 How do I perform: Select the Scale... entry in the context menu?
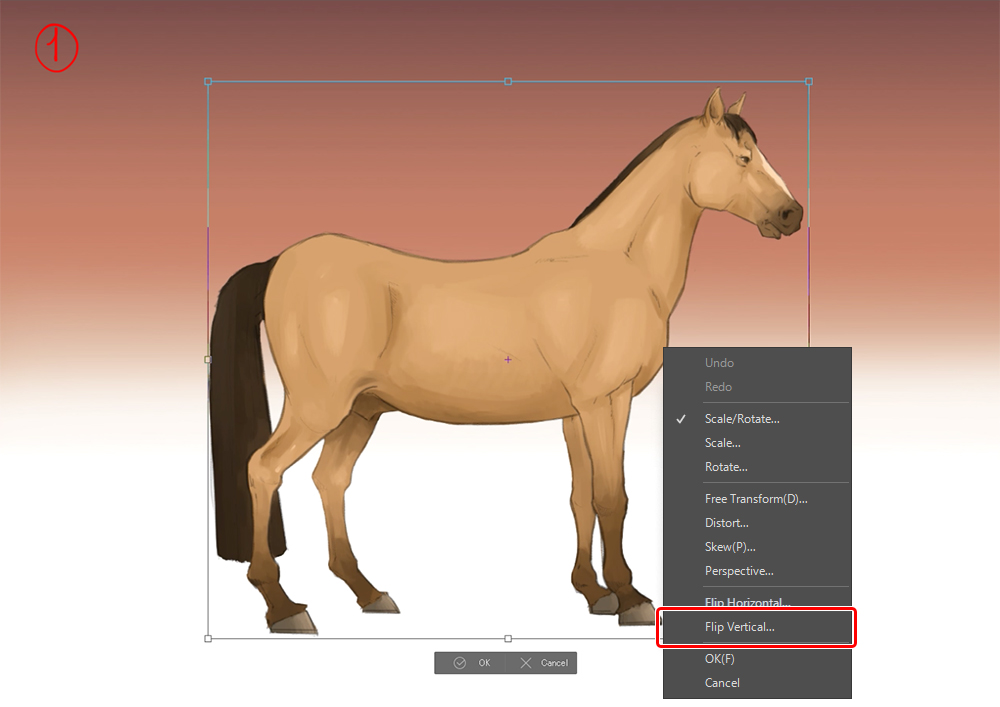click(x=722, y=443)
